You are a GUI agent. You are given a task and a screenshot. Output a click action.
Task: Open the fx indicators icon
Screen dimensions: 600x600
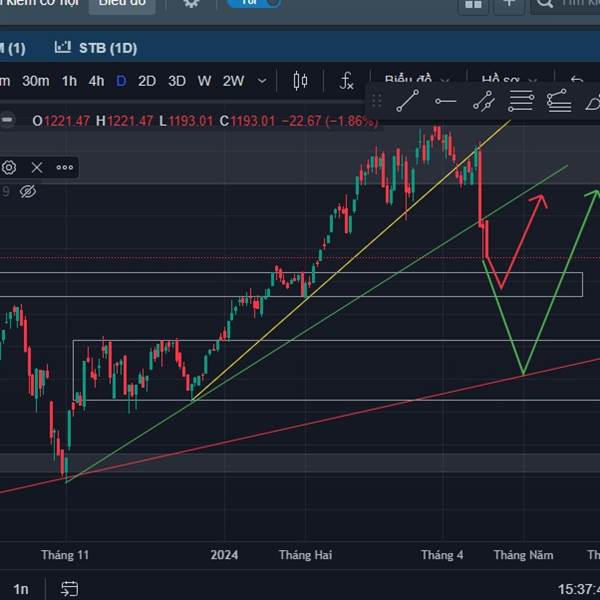point(346,81)
